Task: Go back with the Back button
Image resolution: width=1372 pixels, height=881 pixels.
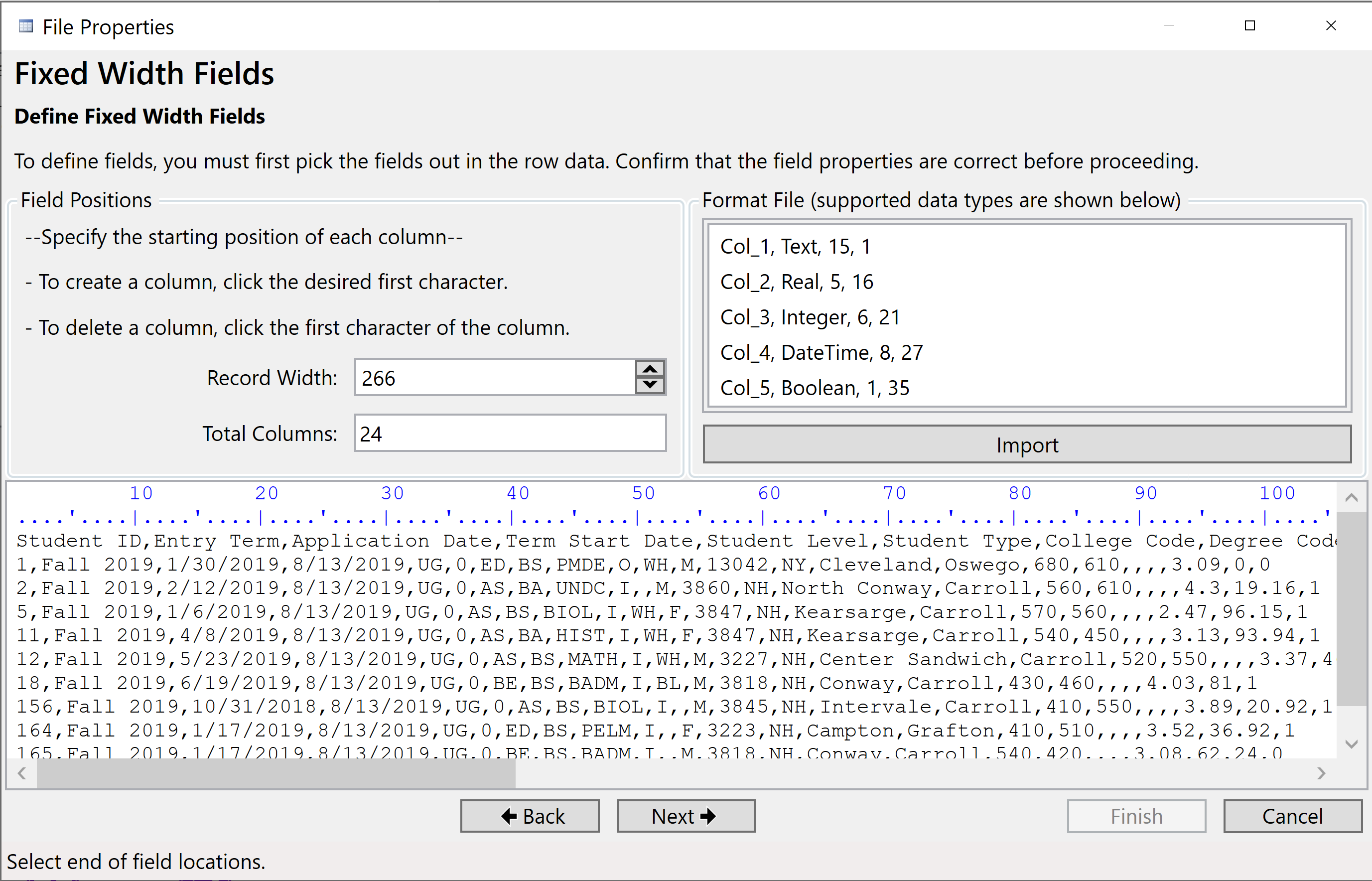Action: 530,816
